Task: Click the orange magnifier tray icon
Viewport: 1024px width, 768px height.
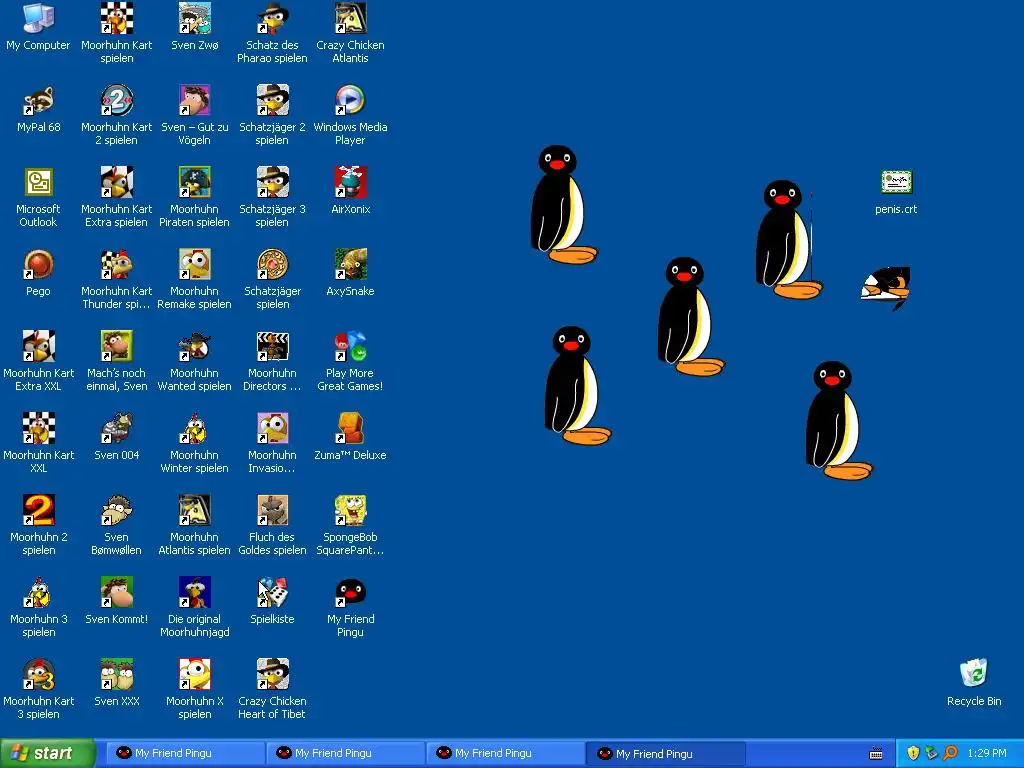Action: tap(950, 753)
